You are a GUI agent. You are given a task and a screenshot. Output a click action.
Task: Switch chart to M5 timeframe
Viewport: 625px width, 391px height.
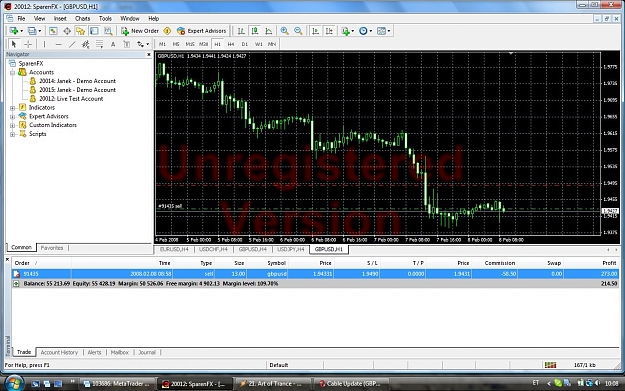176,44
